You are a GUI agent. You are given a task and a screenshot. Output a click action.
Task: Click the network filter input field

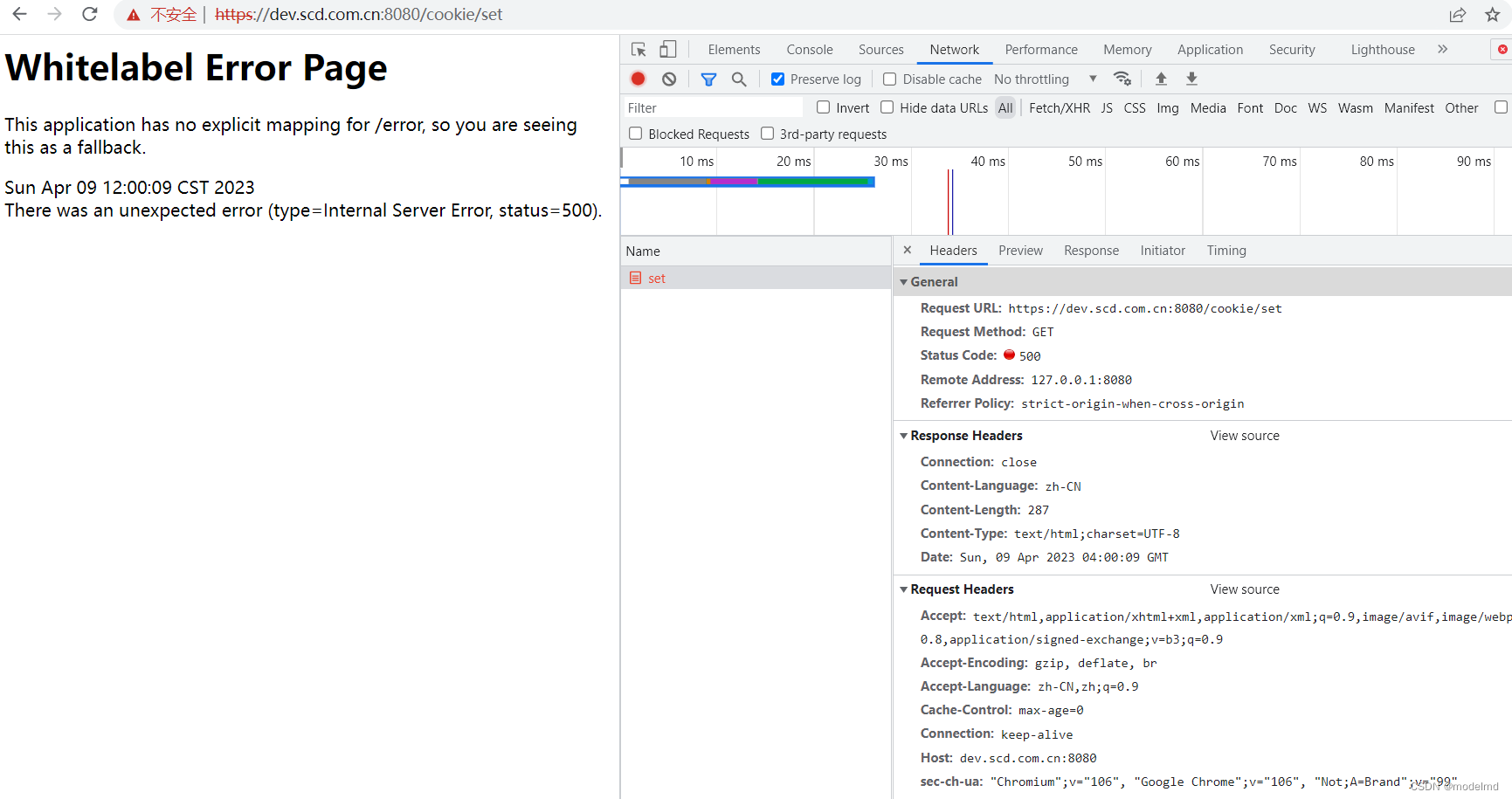[x=712, y=107]
